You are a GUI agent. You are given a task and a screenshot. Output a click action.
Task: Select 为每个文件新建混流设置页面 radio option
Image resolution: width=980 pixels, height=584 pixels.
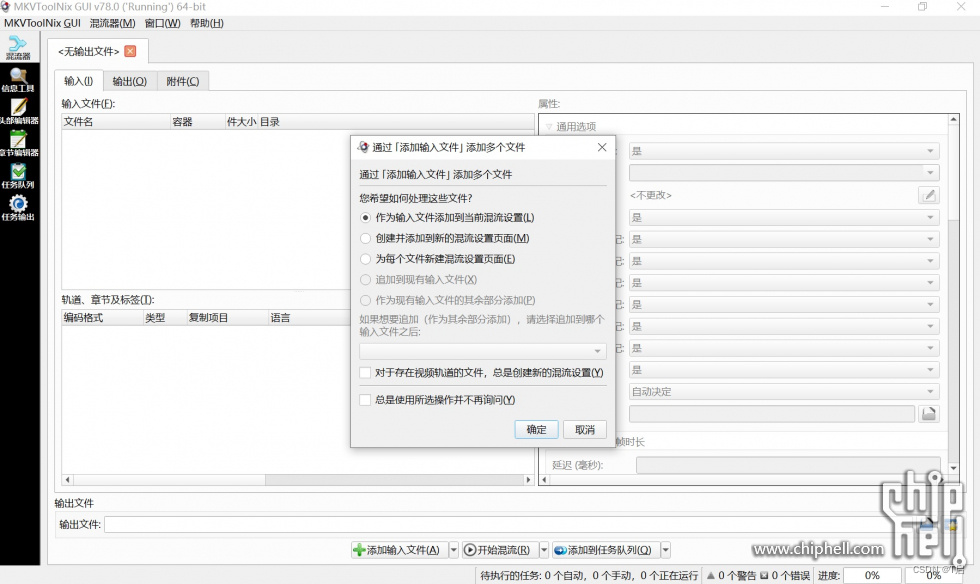pyautogui.click(x=366, y=259)
